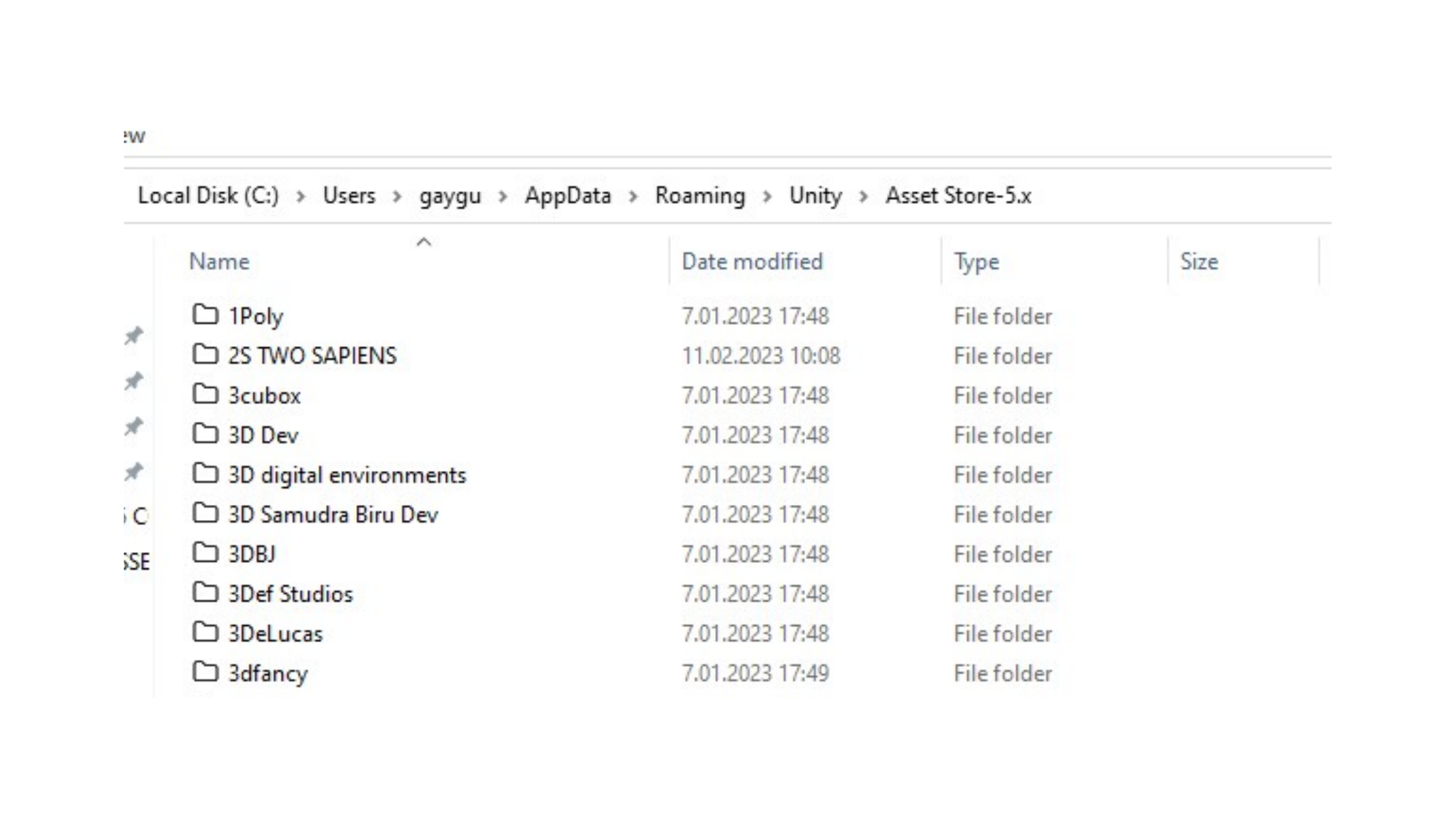Click the 3DBJ folder icon
1456x819 pixels.
tap(205, 552)
